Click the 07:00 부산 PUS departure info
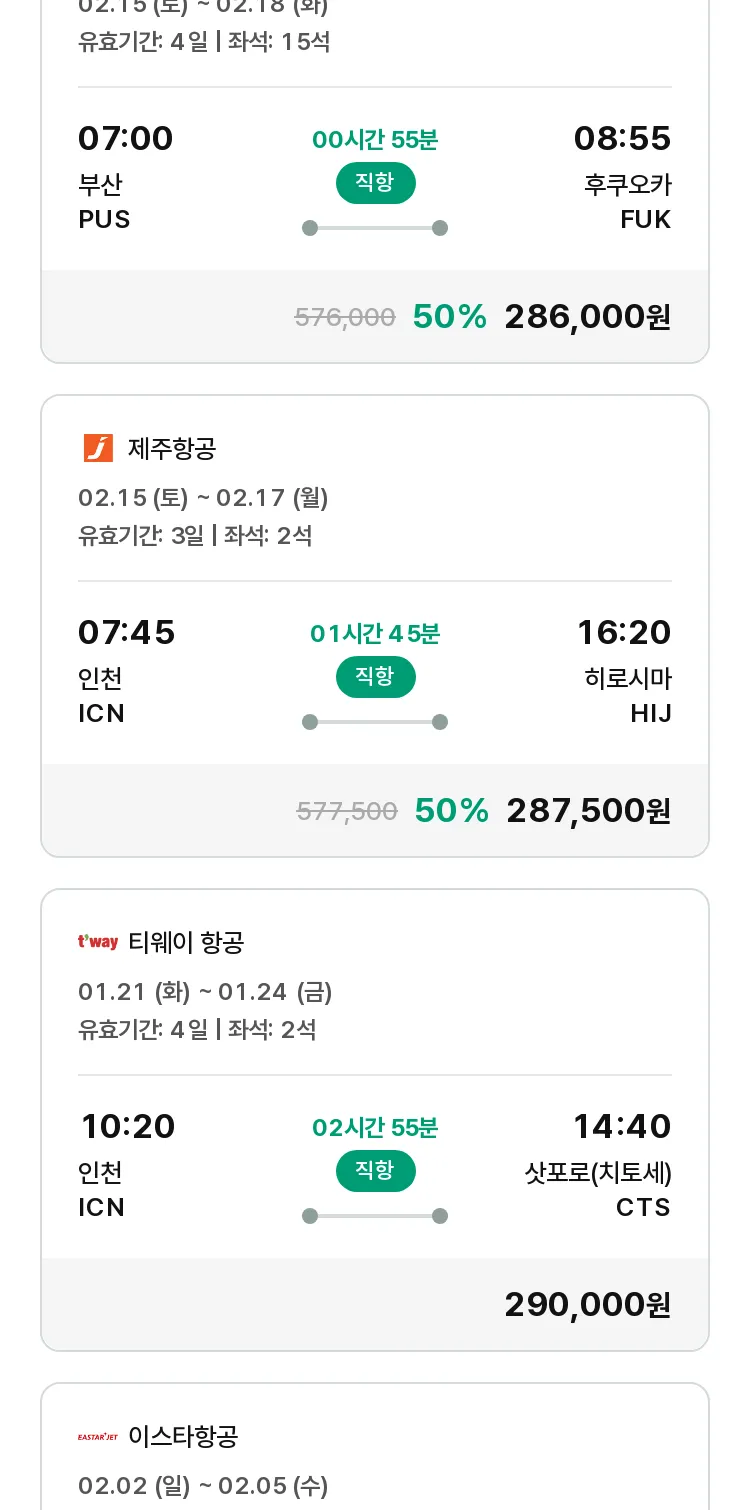750x1510 pixels. 125,178
